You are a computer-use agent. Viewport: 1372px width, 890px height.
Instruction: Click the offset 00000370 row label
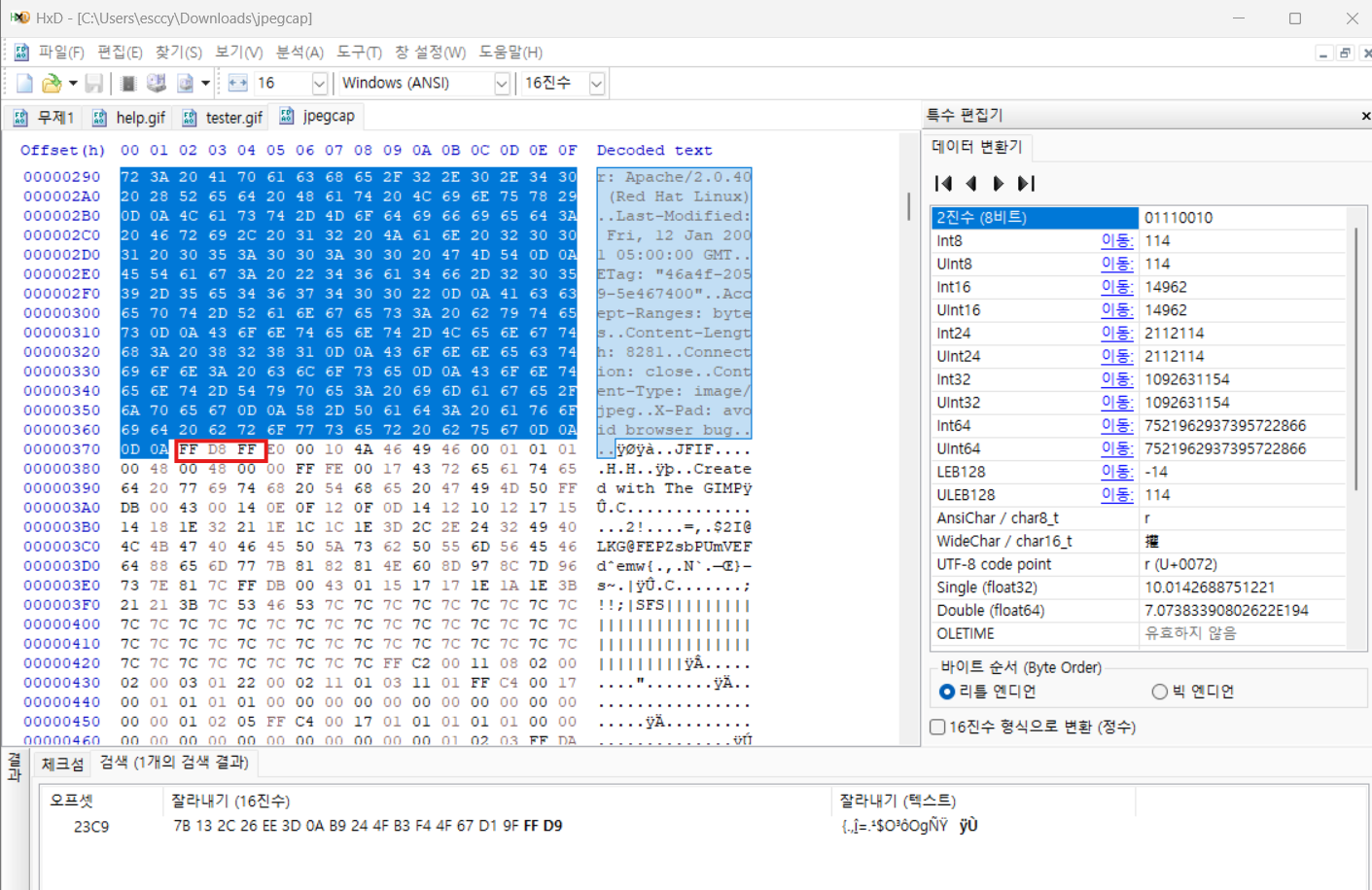[x=62, y=449]
